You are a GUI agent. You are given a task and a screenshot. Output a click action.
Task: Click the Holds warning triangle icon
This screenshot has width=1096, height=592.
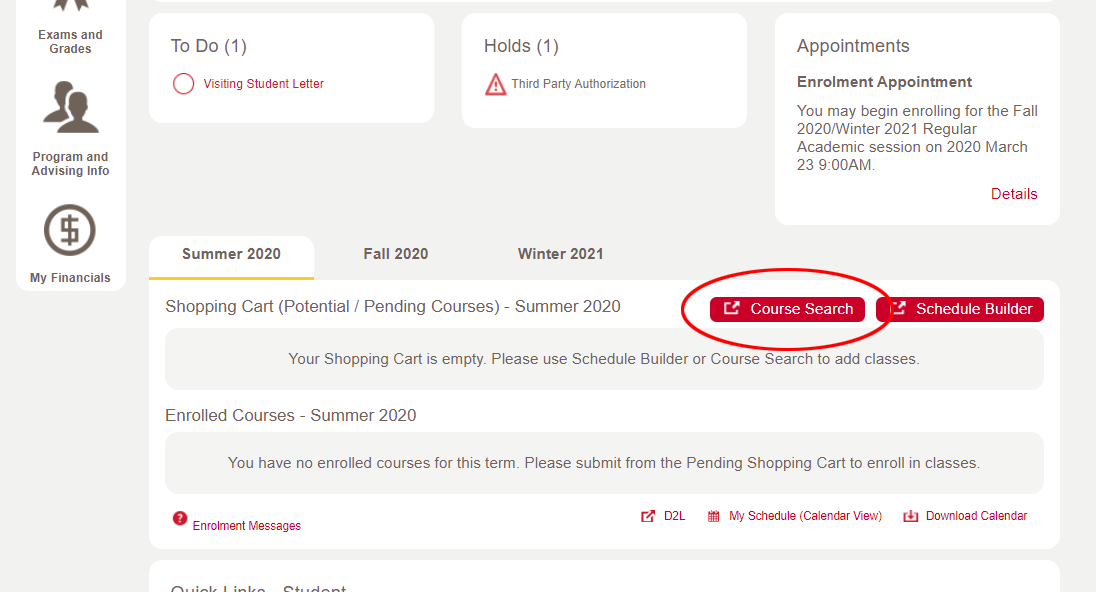click(x=496, y=85)
